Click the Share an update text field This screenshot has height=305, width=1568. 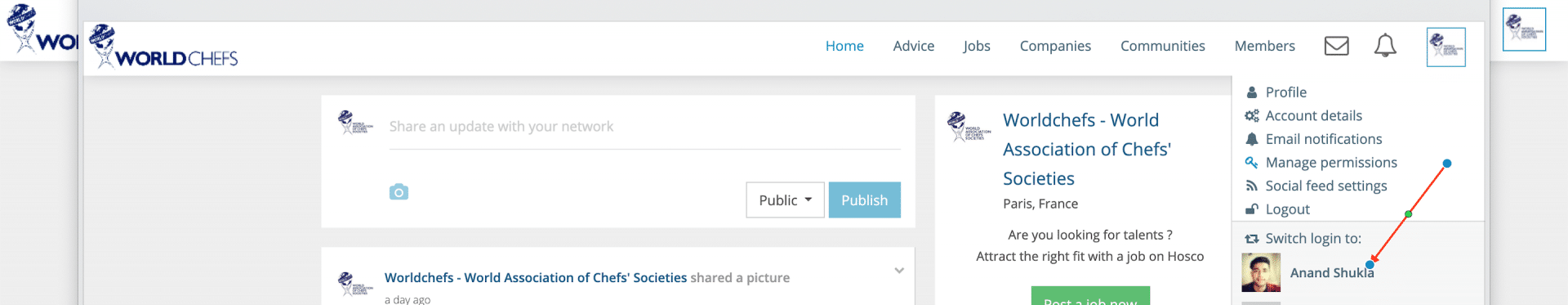point(644,127)
